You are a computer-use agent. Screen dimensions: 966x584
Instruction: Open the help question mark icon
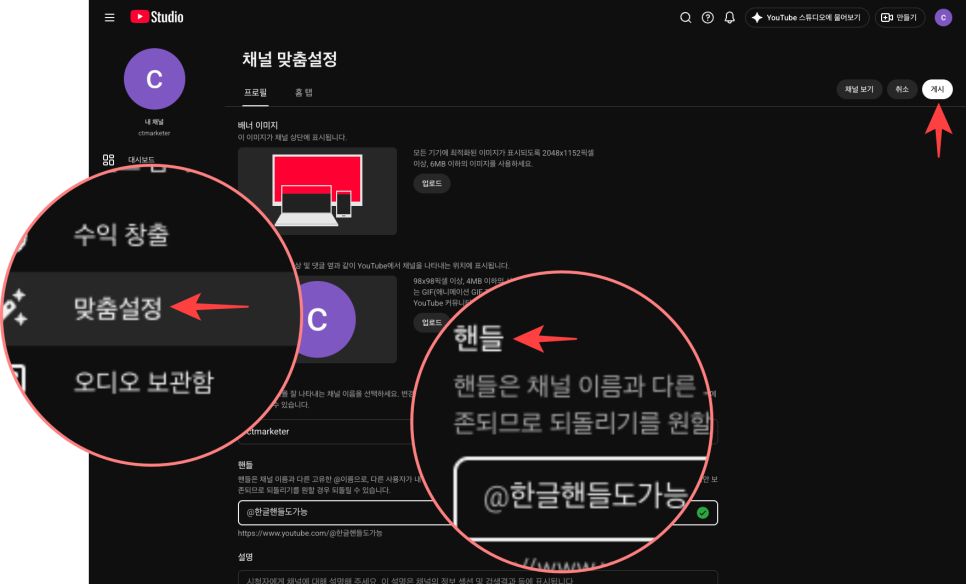(707, 17)
